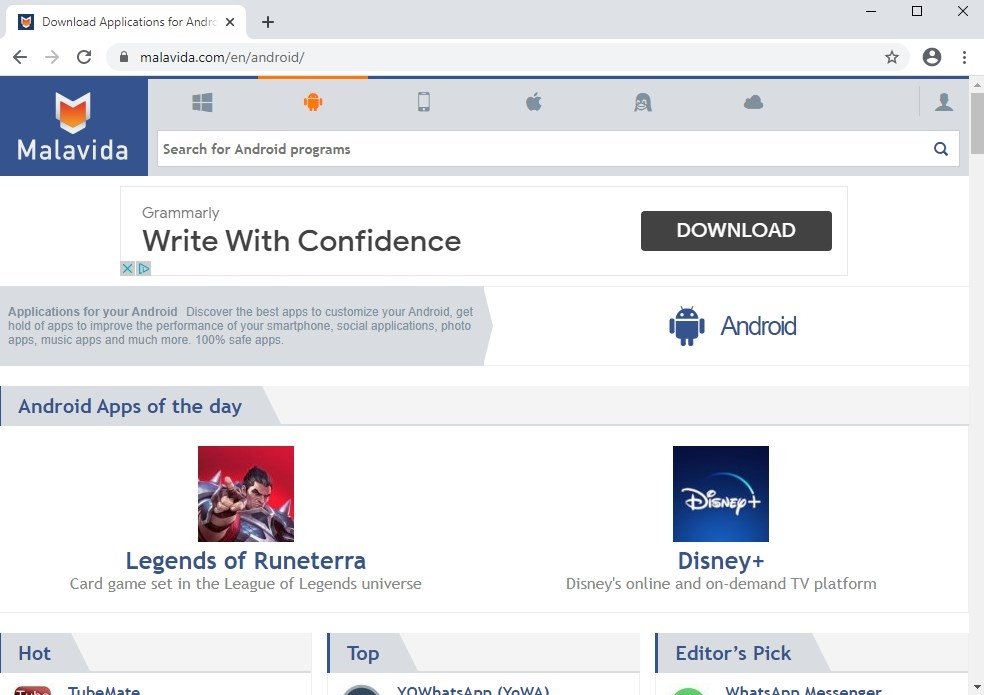Screen dimensions: 984x695
Task: Click the Malavida logo
Action: point(73,126)
